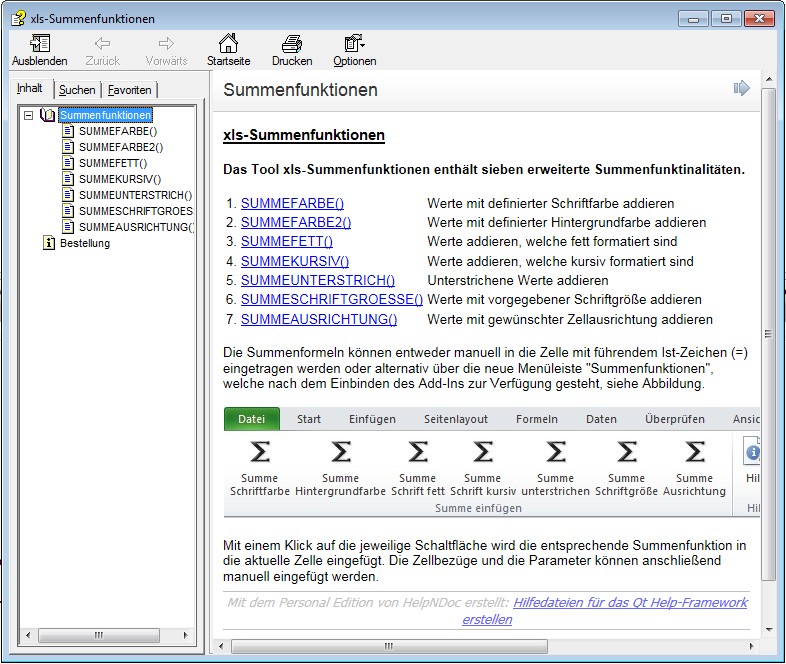Open SUMMEAUSRICHTUNG( topic in the tree
Viewport: 786px width, 664px height.
pyautogui.click(x=136, y=228)
